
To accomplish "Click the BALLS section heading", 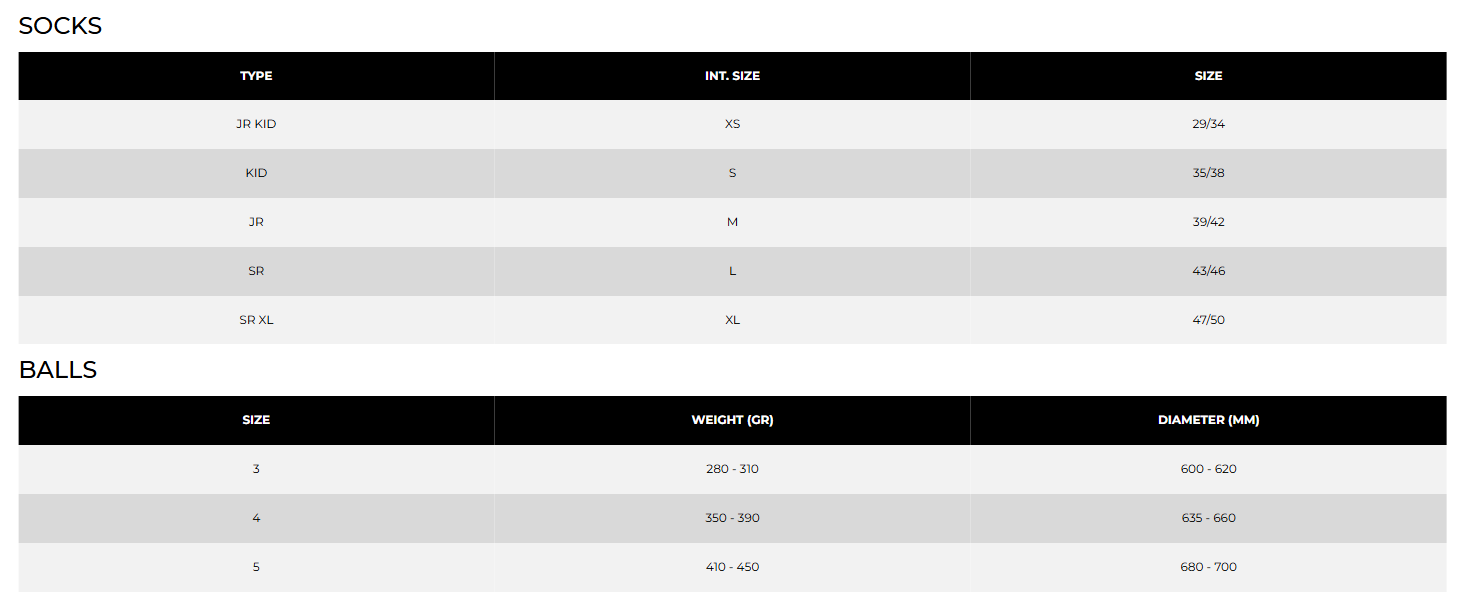I will point(58,370).
